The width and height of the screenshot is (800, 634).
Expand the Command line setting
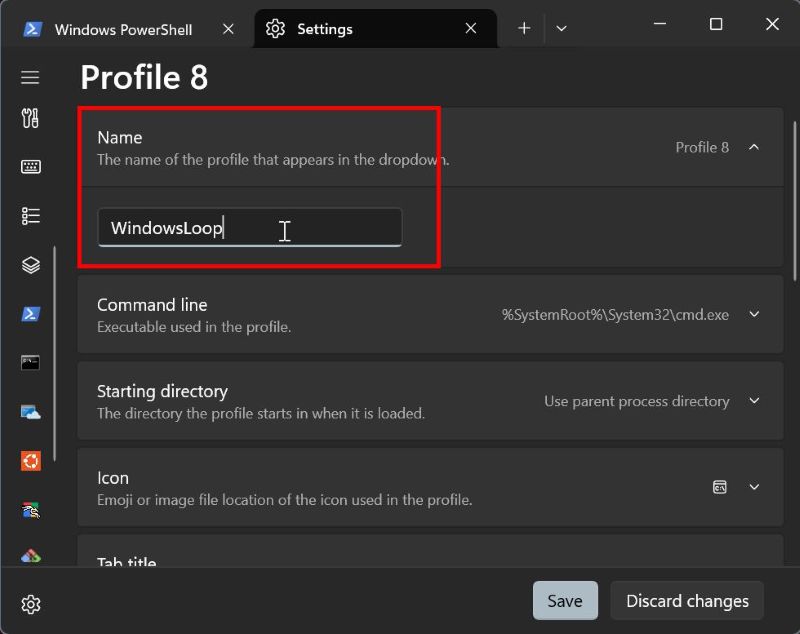coord(754,314)
